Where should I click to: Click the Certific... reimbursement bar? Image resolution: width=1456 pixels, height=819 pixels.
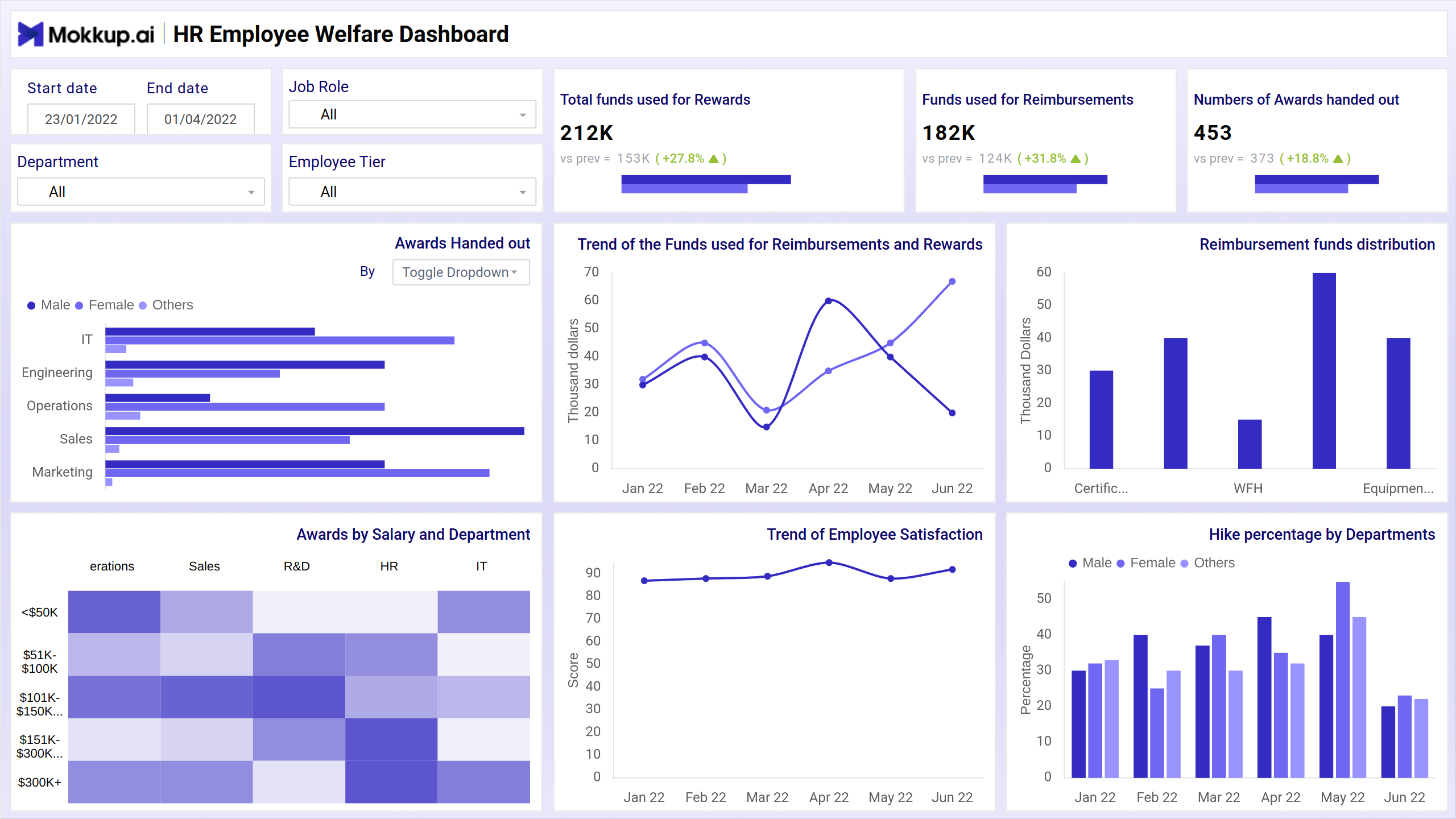pyautogui.click(x=1101, y=420)
